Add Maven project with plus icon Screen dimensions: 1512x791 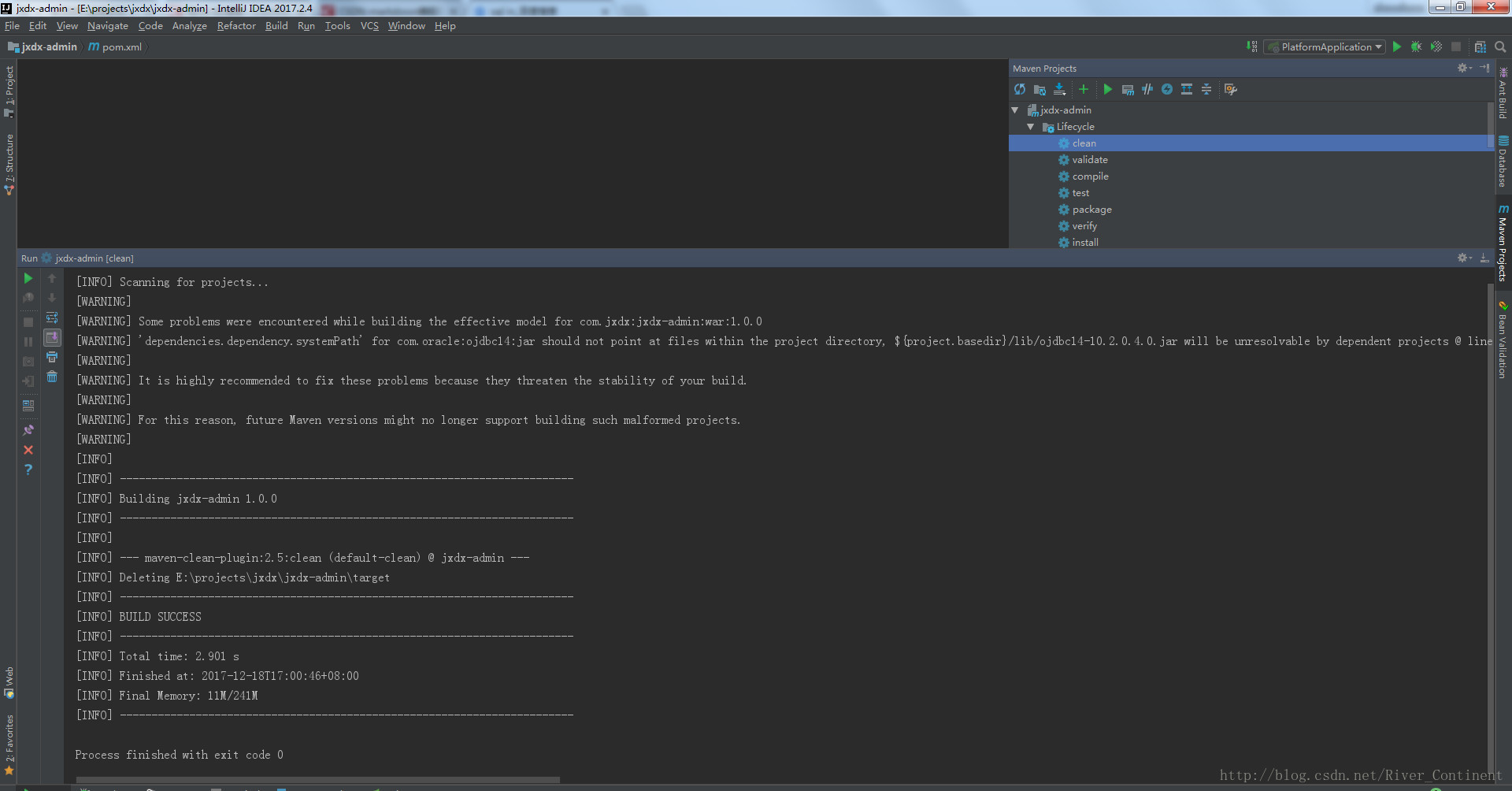tap(1084, 90)
